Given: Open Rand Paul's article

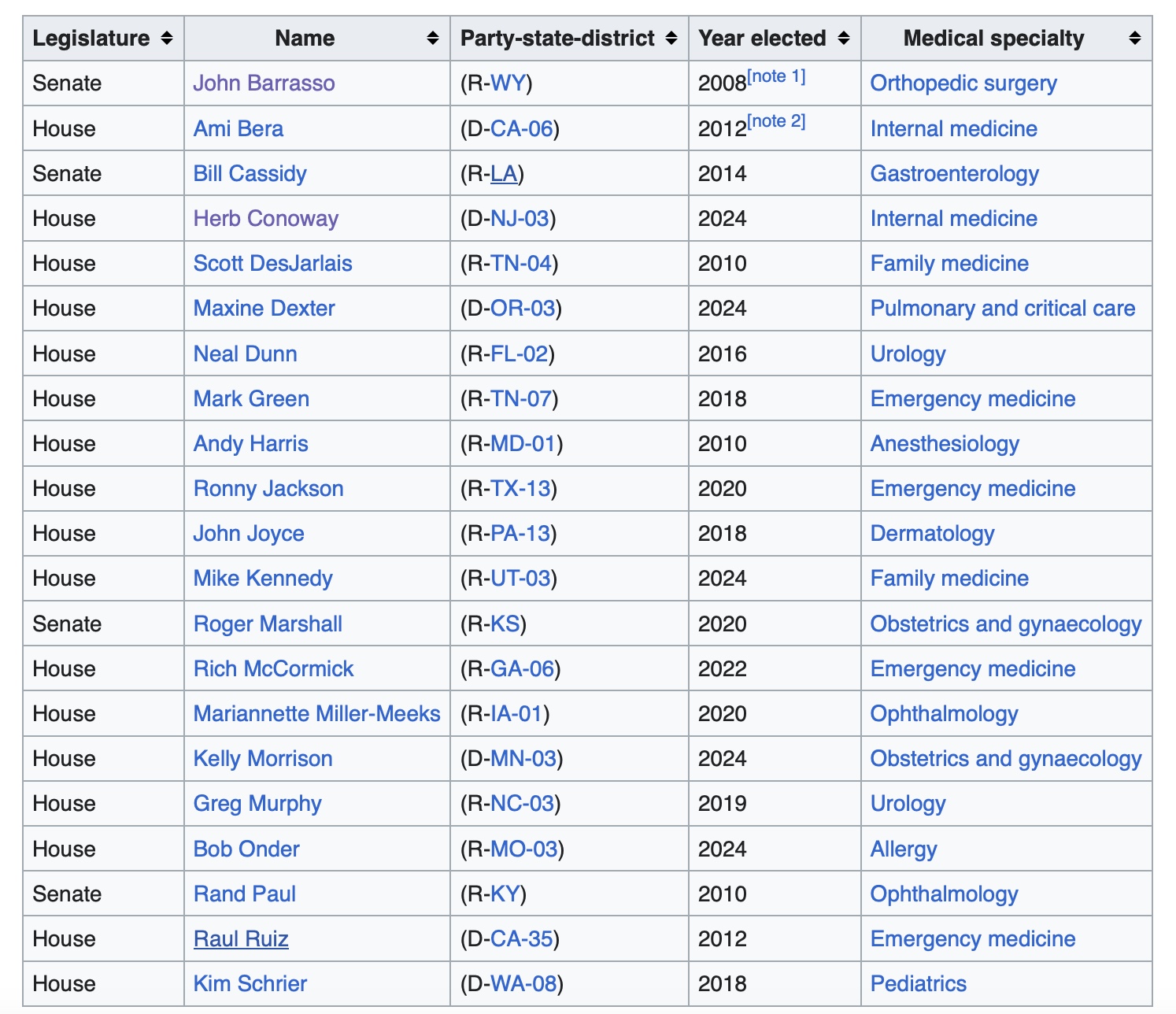Looking at the screenshot, I should [244, 894].
